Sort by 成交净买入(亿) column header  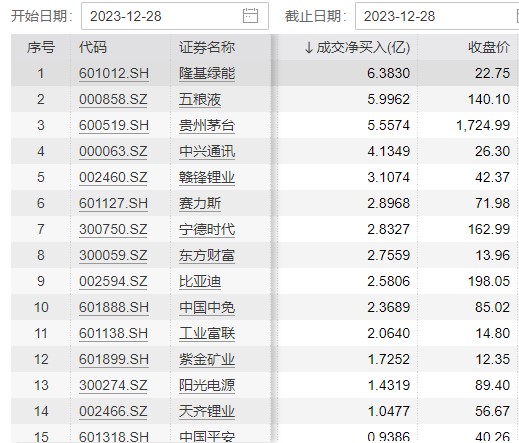click(357, 47)
